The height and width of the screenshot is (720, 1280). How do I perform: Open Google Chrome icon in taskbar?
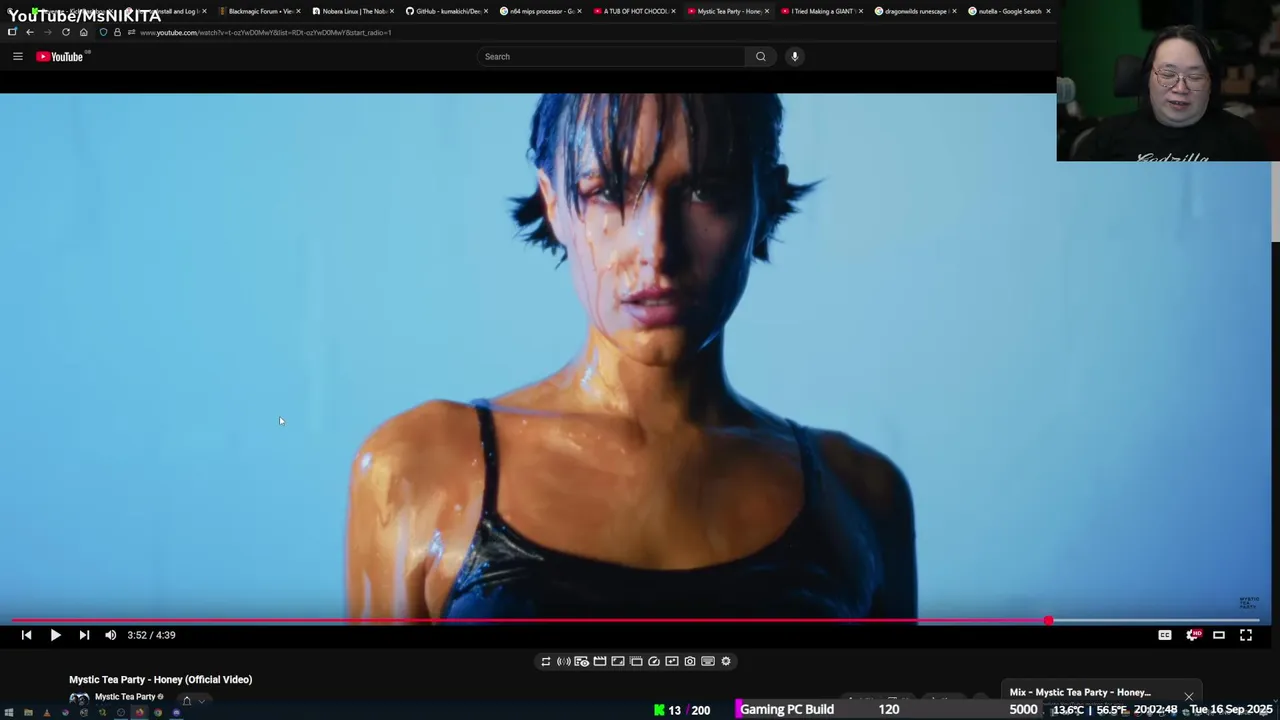pos(158,712)
